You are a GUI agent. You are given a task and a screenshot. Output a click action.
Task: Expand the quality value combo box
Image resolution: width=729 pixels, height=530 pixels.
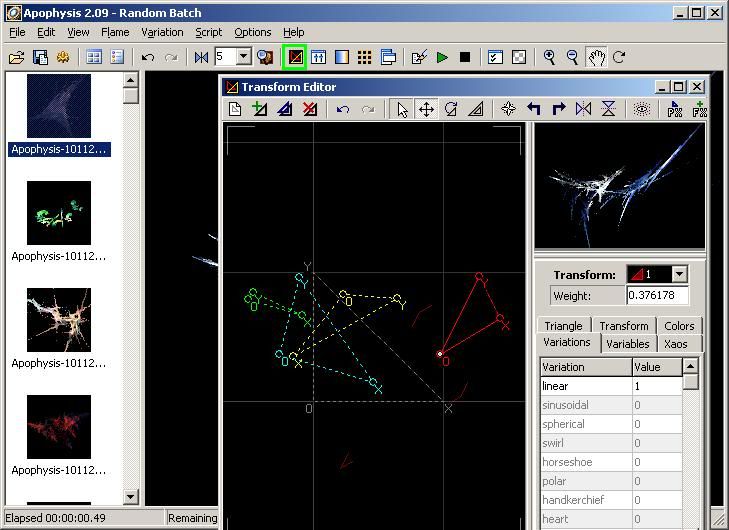(x=244, y=57)
